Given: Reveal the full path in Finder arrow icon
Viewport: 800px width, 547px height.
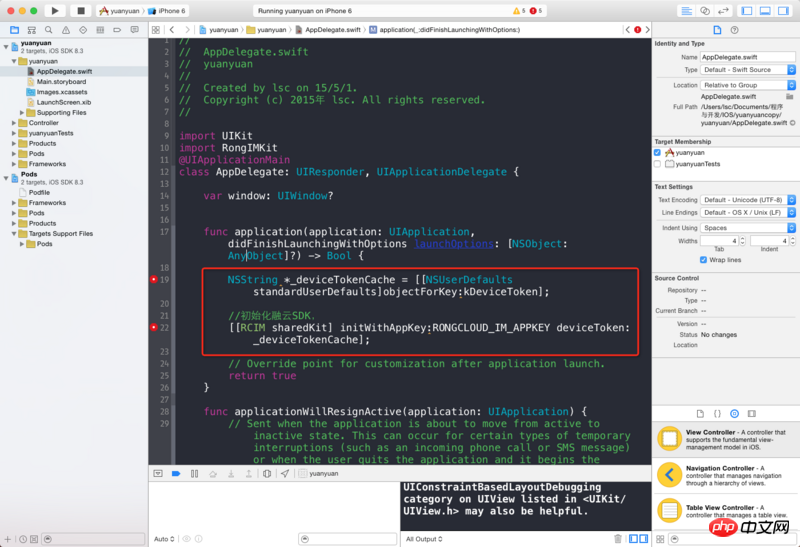Looking at the screenshot, I should point(792,123).
